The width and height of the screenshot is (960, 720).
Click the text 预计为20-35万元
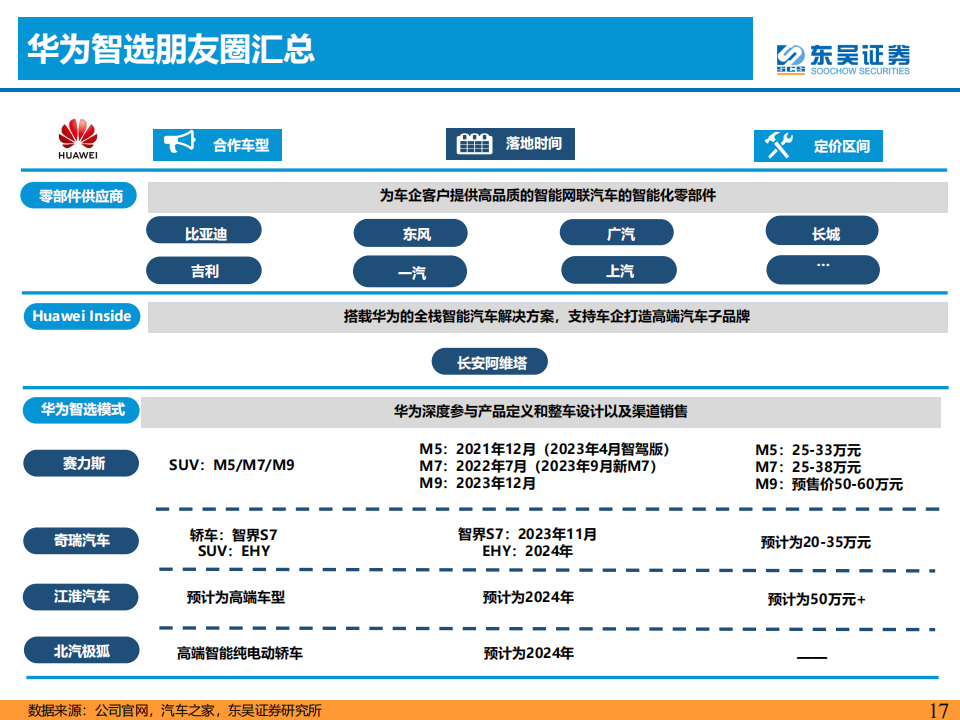click(x=816, y=542)
